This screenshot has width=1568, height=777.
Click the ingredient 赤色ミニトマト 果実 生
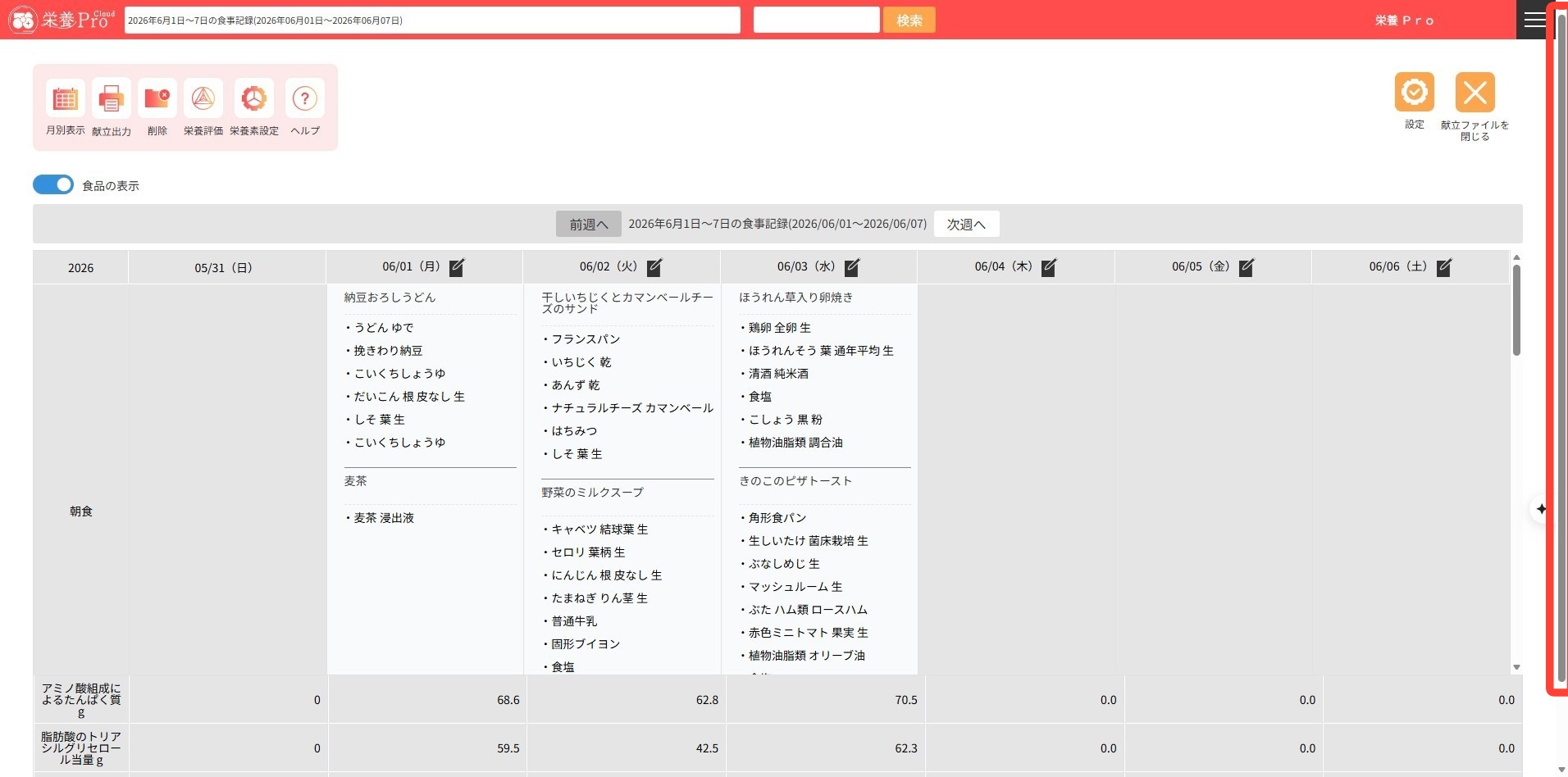coord(809,633)
